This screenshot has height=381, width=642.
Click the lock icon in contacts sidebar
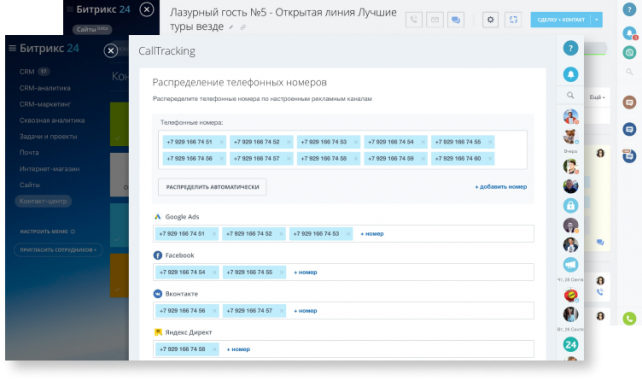click(570, 205)
